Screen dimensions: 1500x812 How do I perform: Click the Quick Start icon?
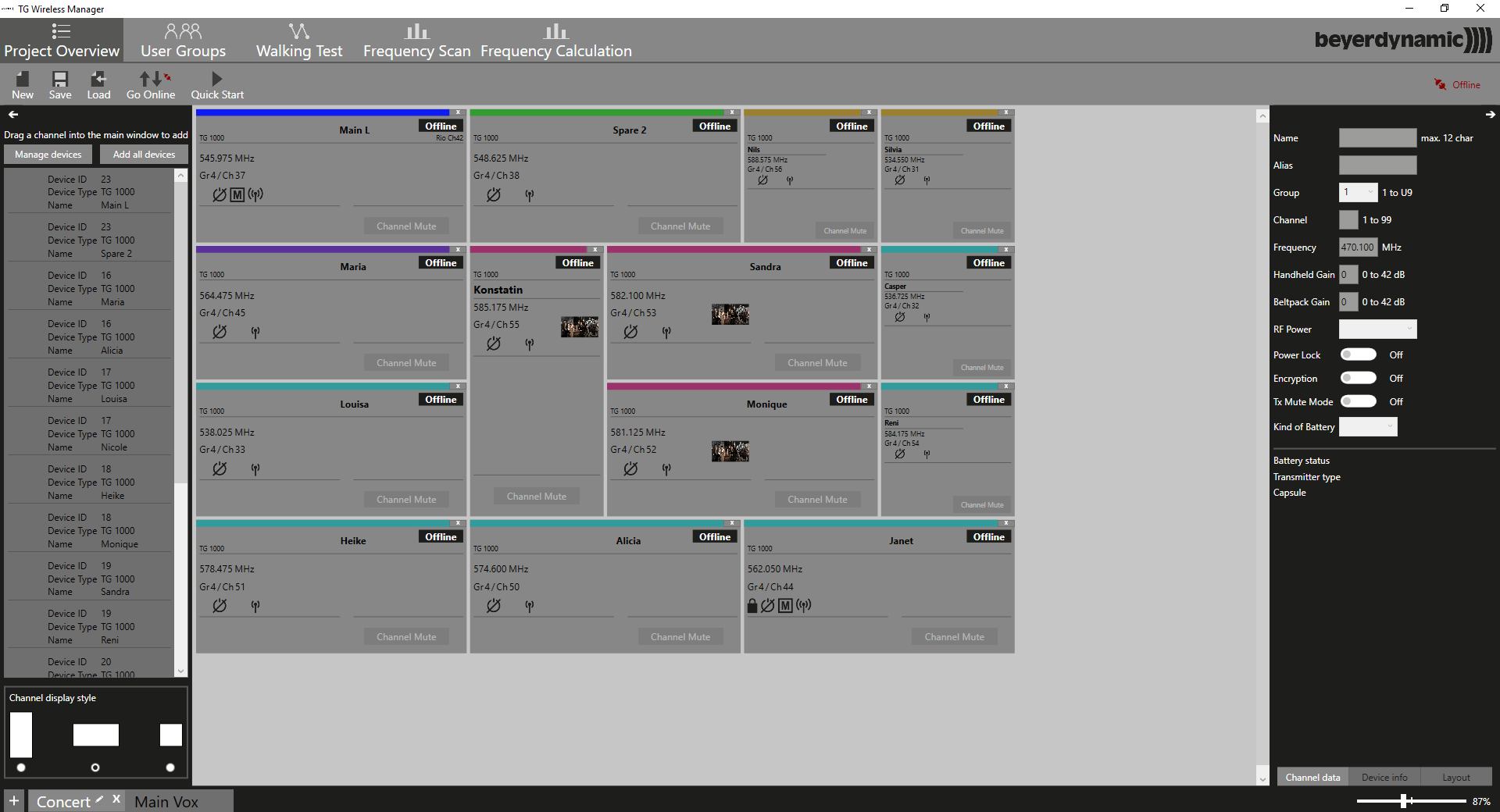coord(216,84)
